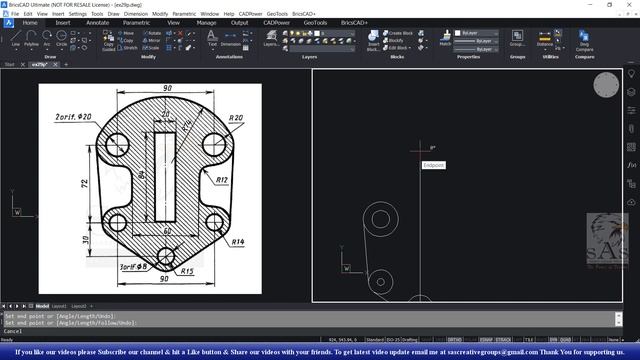Click Create Block
This screenshot has width=640, height=360.
click(x=398, y=33)
